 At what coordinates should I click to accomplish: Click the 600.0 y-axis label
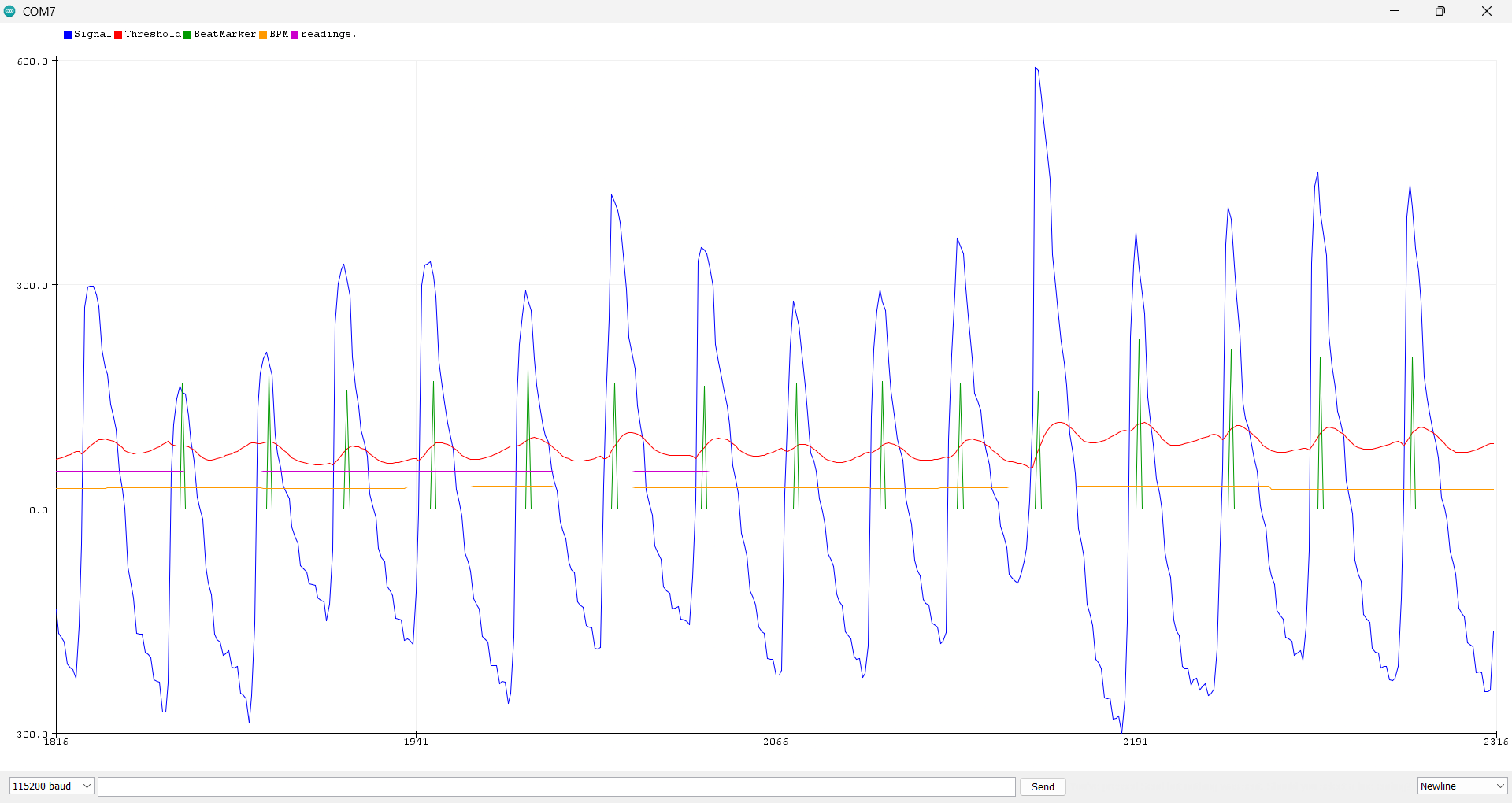point(32,61)
